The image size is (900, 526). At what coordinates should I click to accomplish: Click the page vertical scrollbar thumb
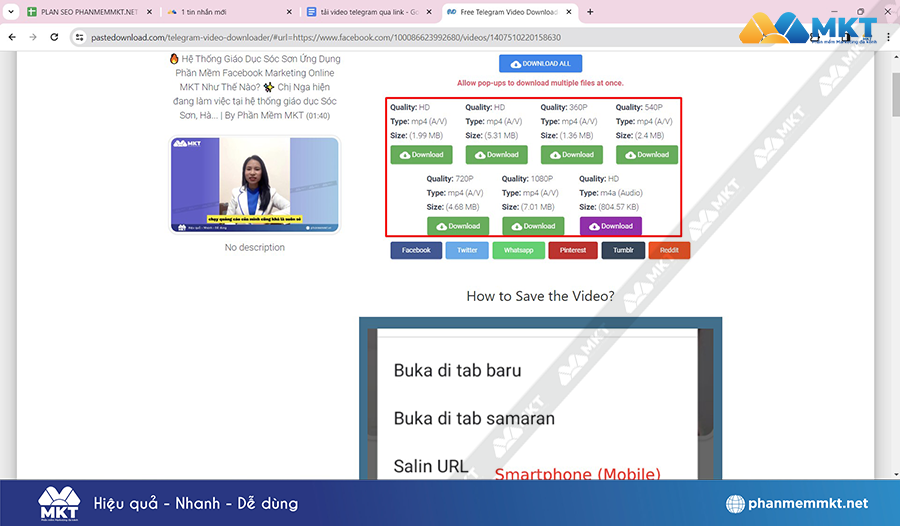[896, 94]
